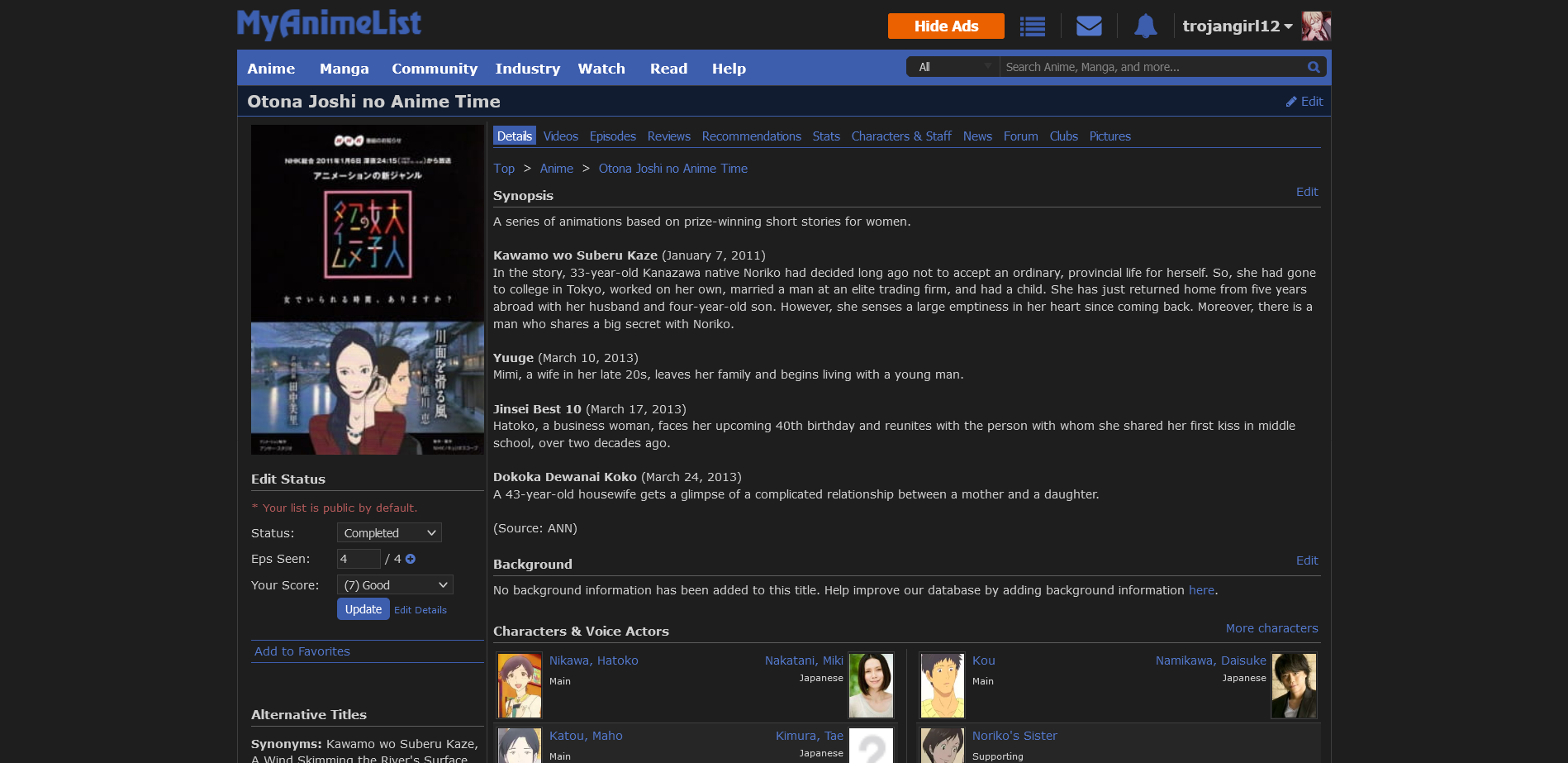Open the anime list icon in header
The width and height of the screenshot is (1568, 763).
point(1032,26)
